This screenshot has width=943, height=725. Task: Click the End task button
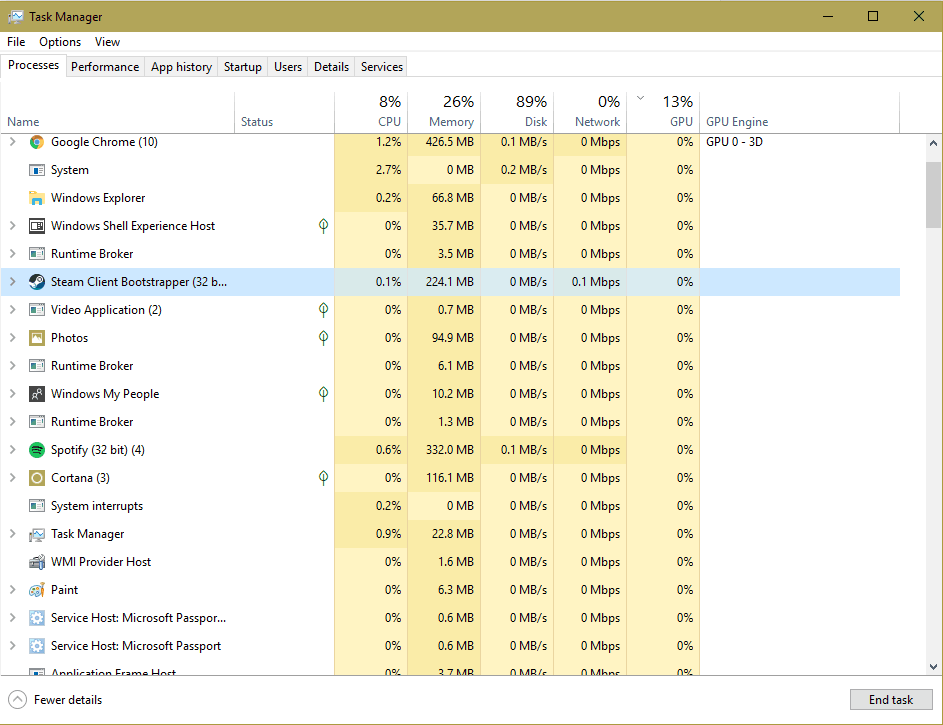click(891, 700)
